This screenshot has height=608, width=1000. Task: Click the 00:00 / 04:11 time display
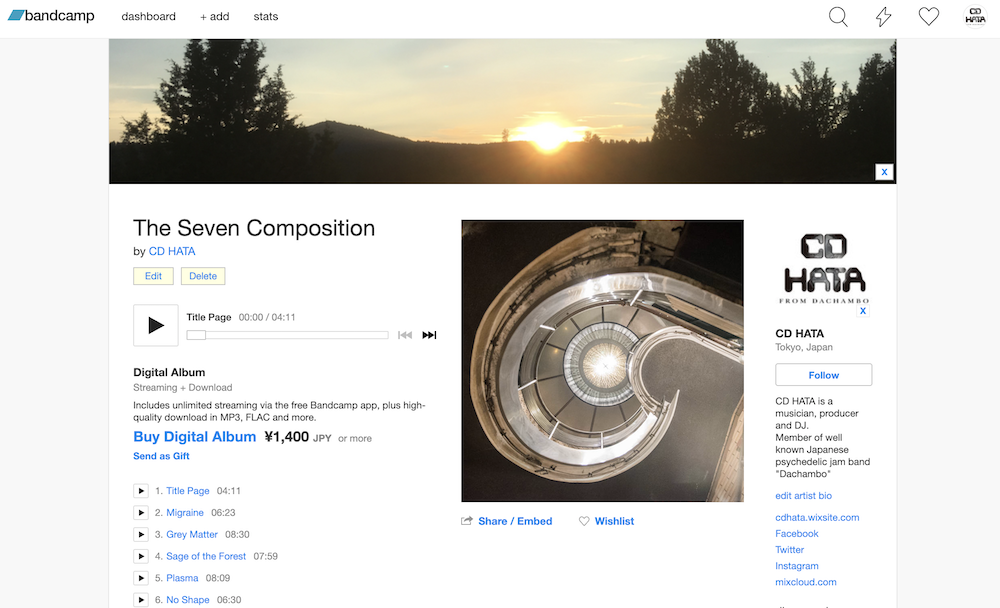267,317
